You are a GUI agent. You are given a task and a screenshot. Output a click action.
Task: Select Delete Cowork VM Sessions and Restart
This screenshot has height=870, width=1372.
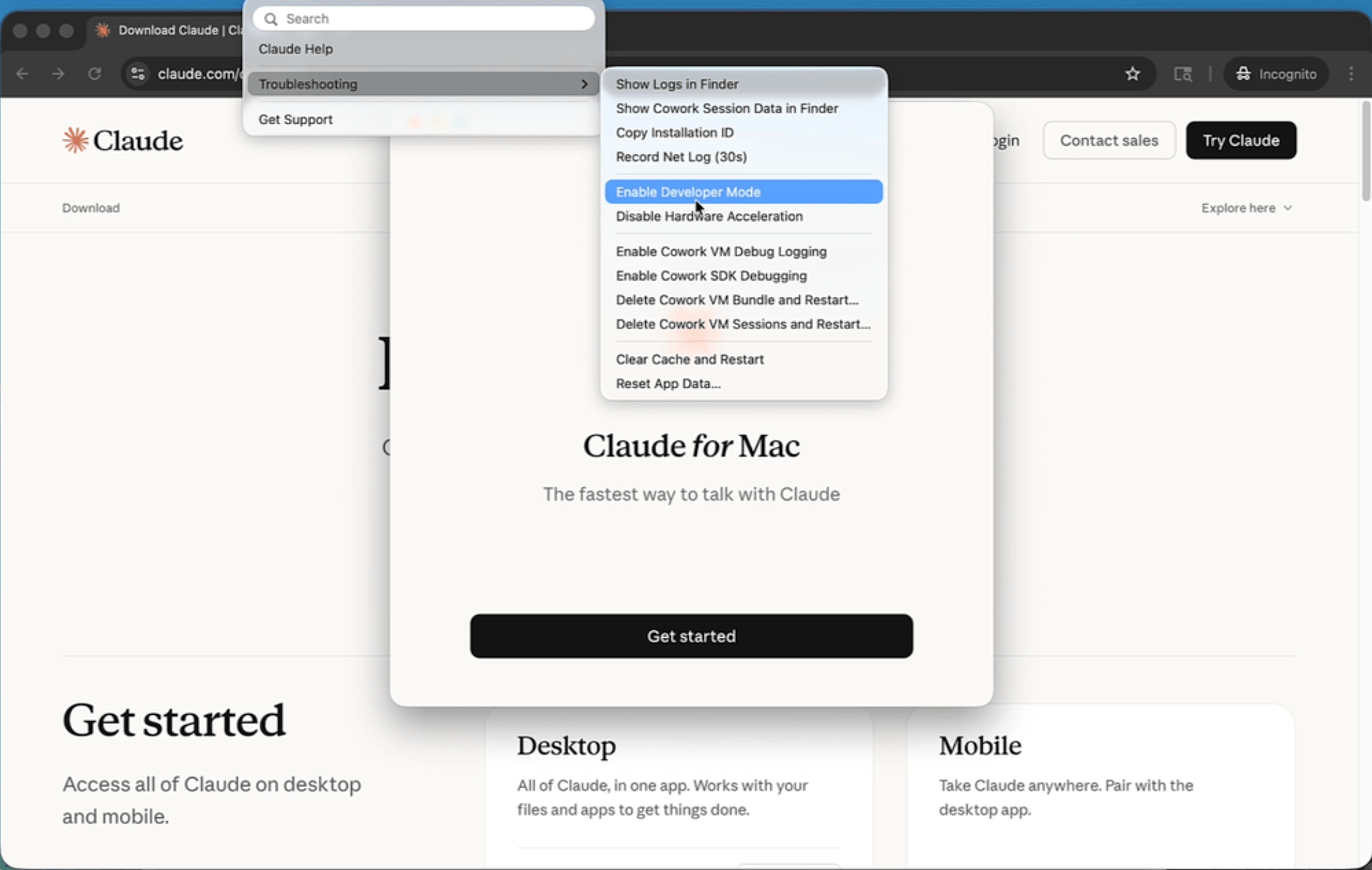tap(743, 324)
